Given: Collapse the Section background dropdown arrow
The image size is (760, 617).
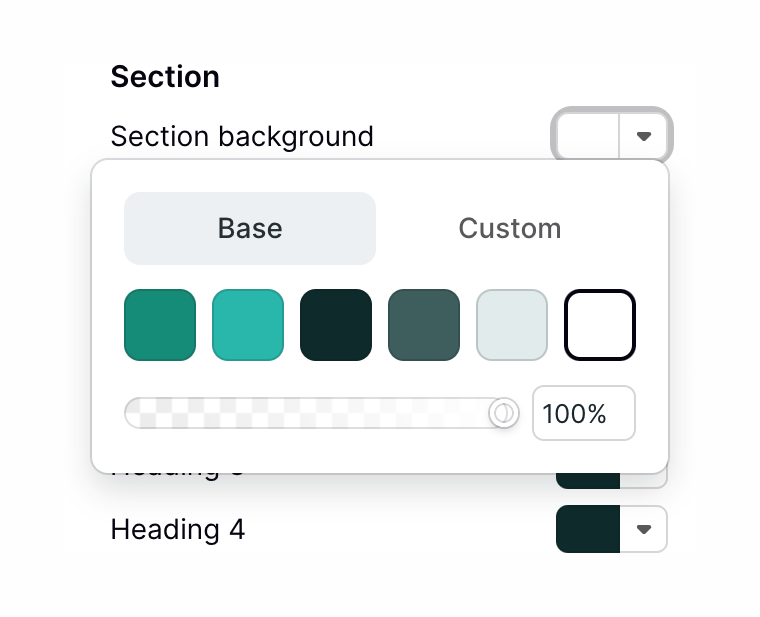Looking at the screenshot, I should [644, 135].
